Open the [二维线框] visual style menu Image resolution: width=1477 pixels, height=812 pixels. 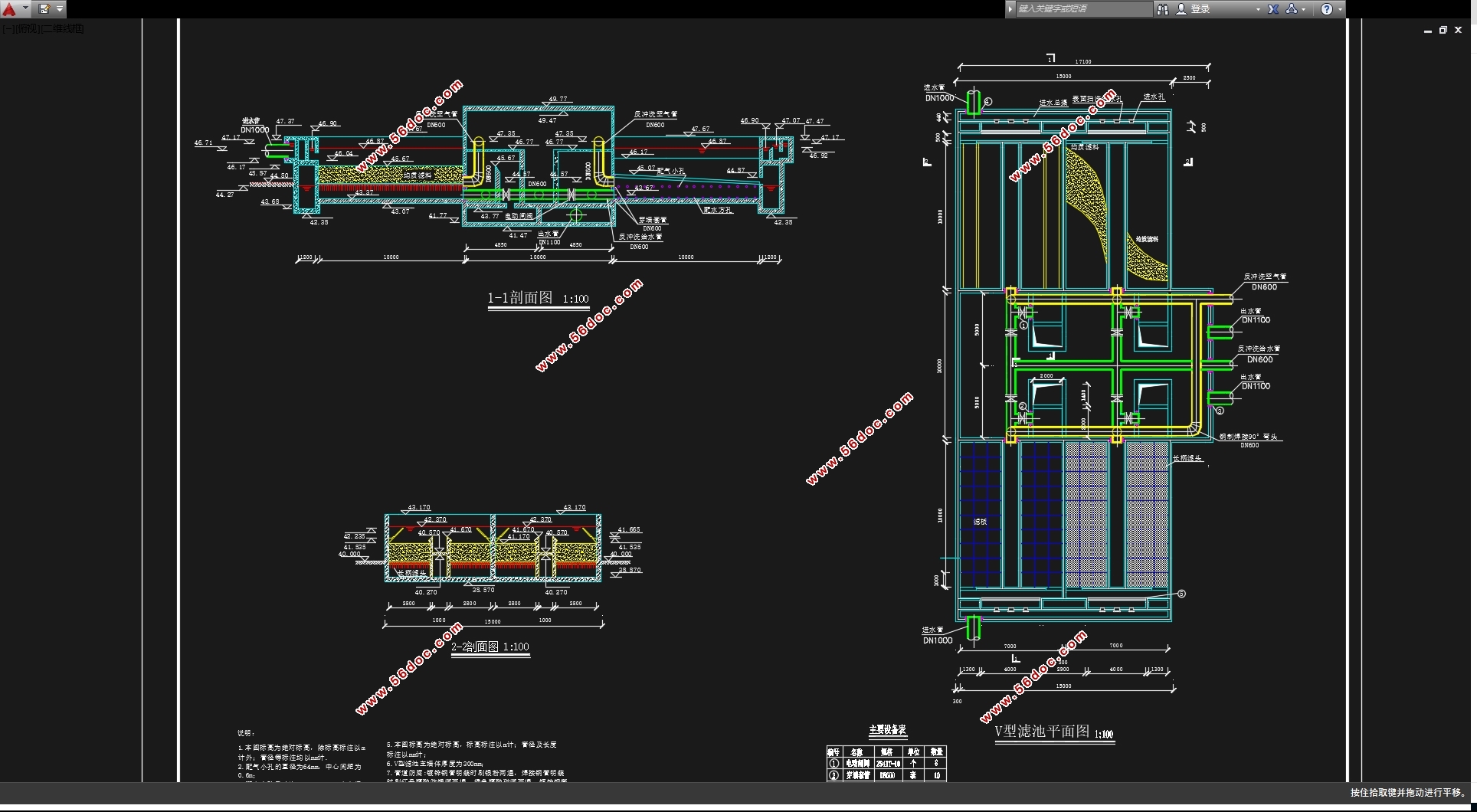(62, 29)
